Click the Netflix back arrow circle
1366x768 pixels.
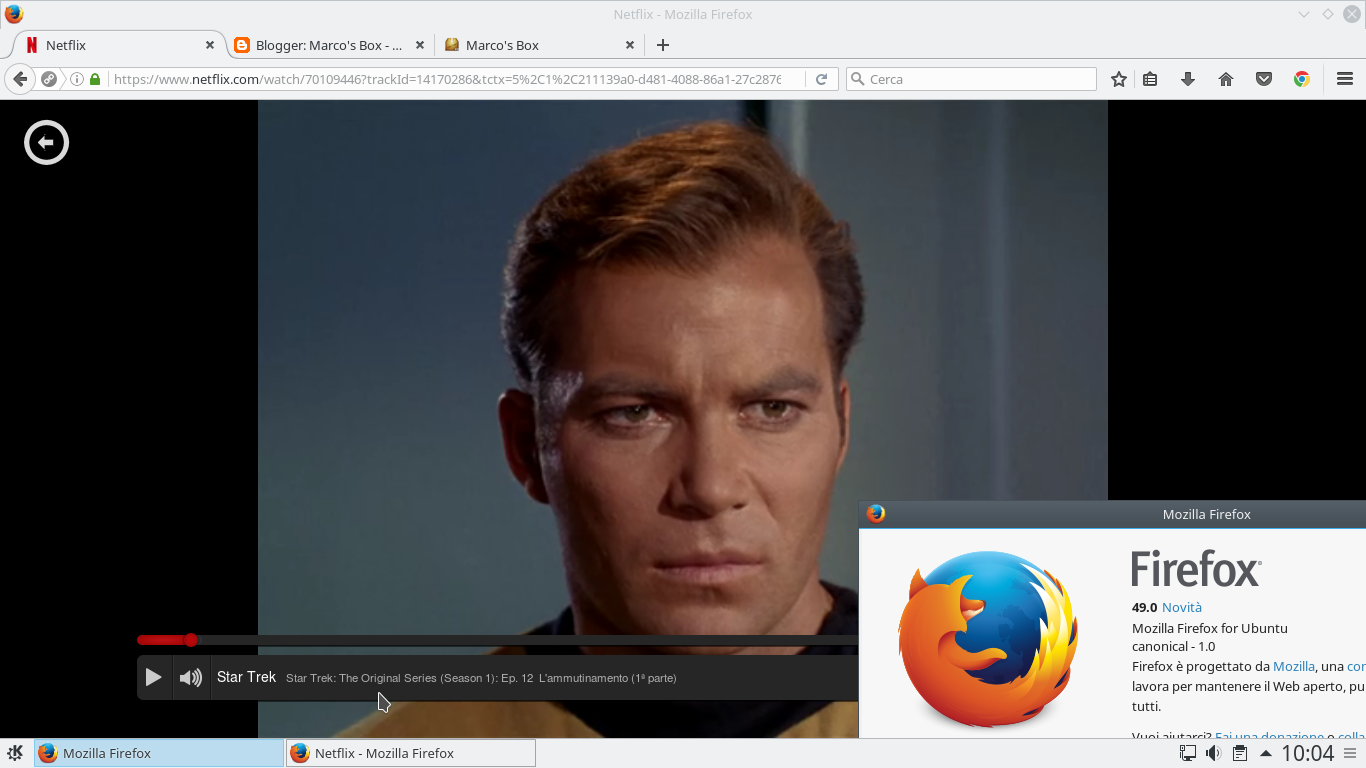[x=46, y=143]
